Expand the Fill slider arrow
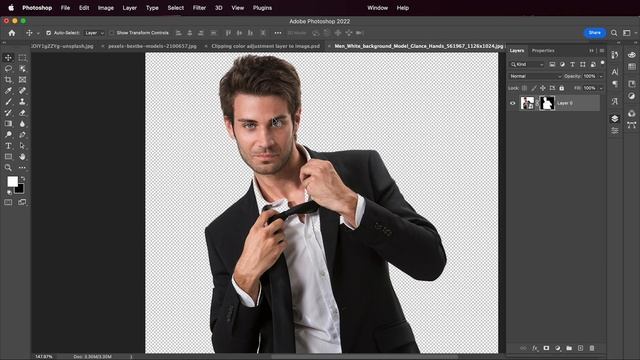640x360 pixels. [x=601, y=88]
